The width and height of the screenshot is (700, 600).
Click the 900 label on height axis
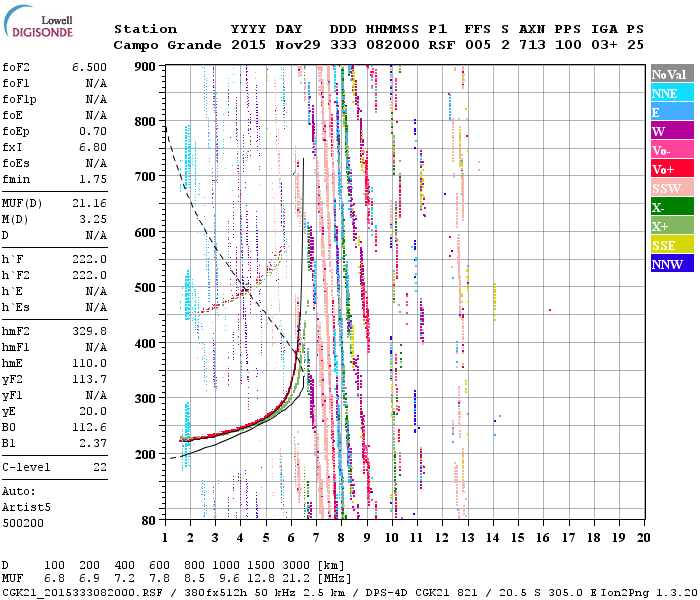(145, 67)
